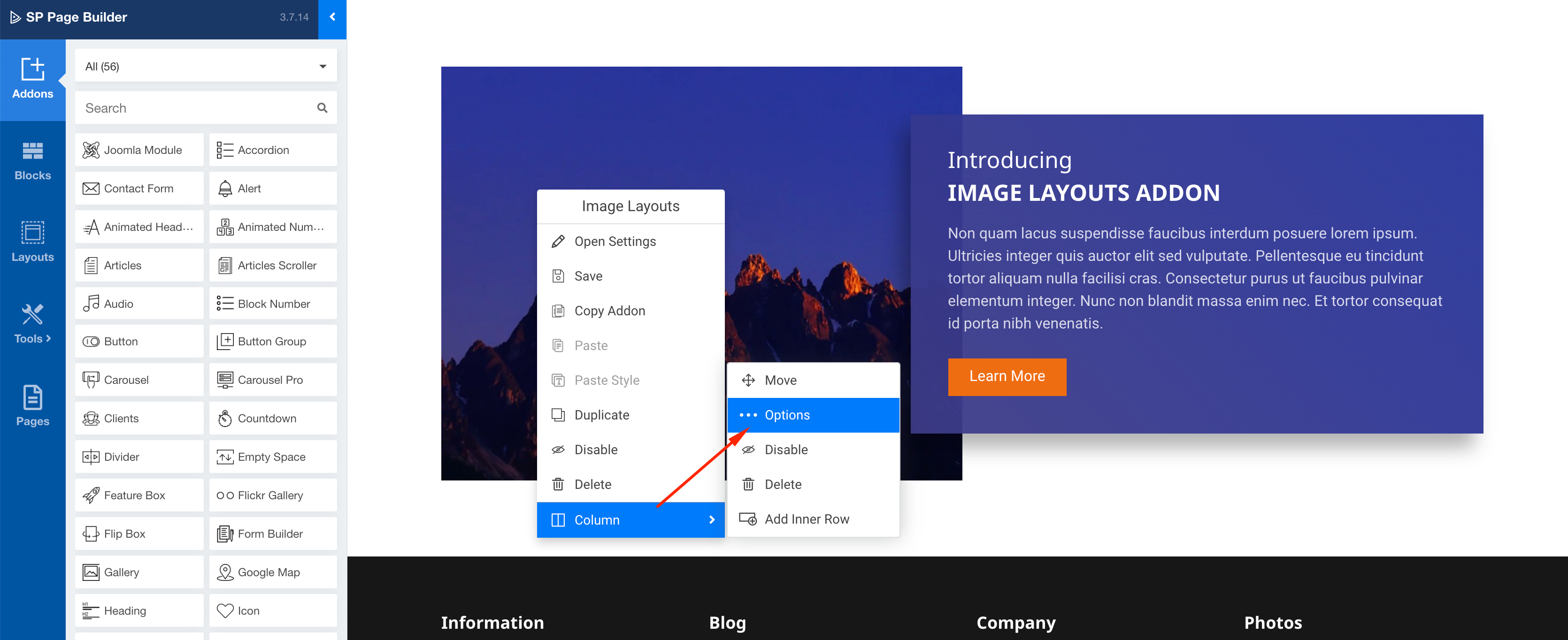Click Duplicate in the context menu
Screen dimensions: 1568x640
pos(601,415)
